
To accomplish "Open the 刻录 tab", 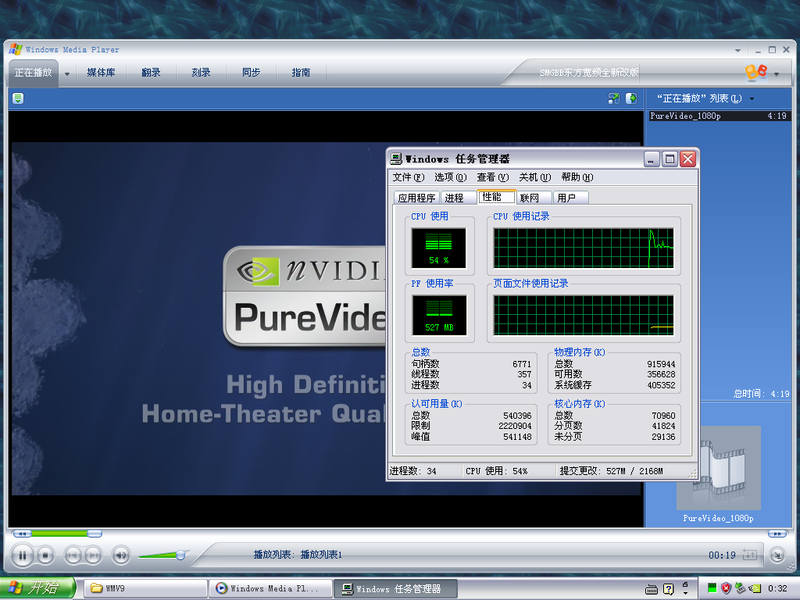I will pos(201,72).
